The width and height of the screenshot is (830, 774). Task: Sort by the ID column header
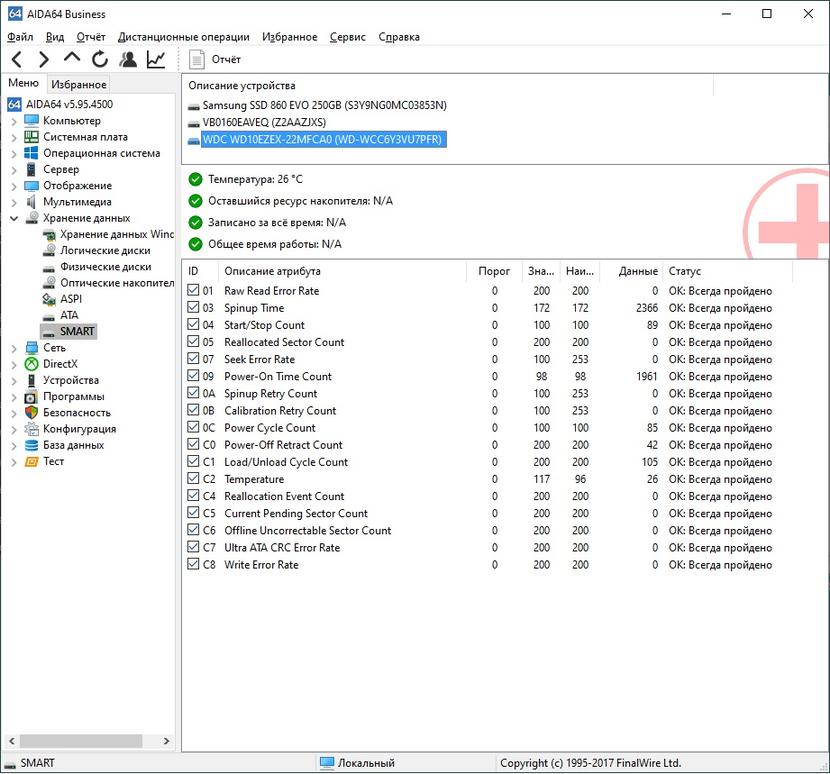200,271
